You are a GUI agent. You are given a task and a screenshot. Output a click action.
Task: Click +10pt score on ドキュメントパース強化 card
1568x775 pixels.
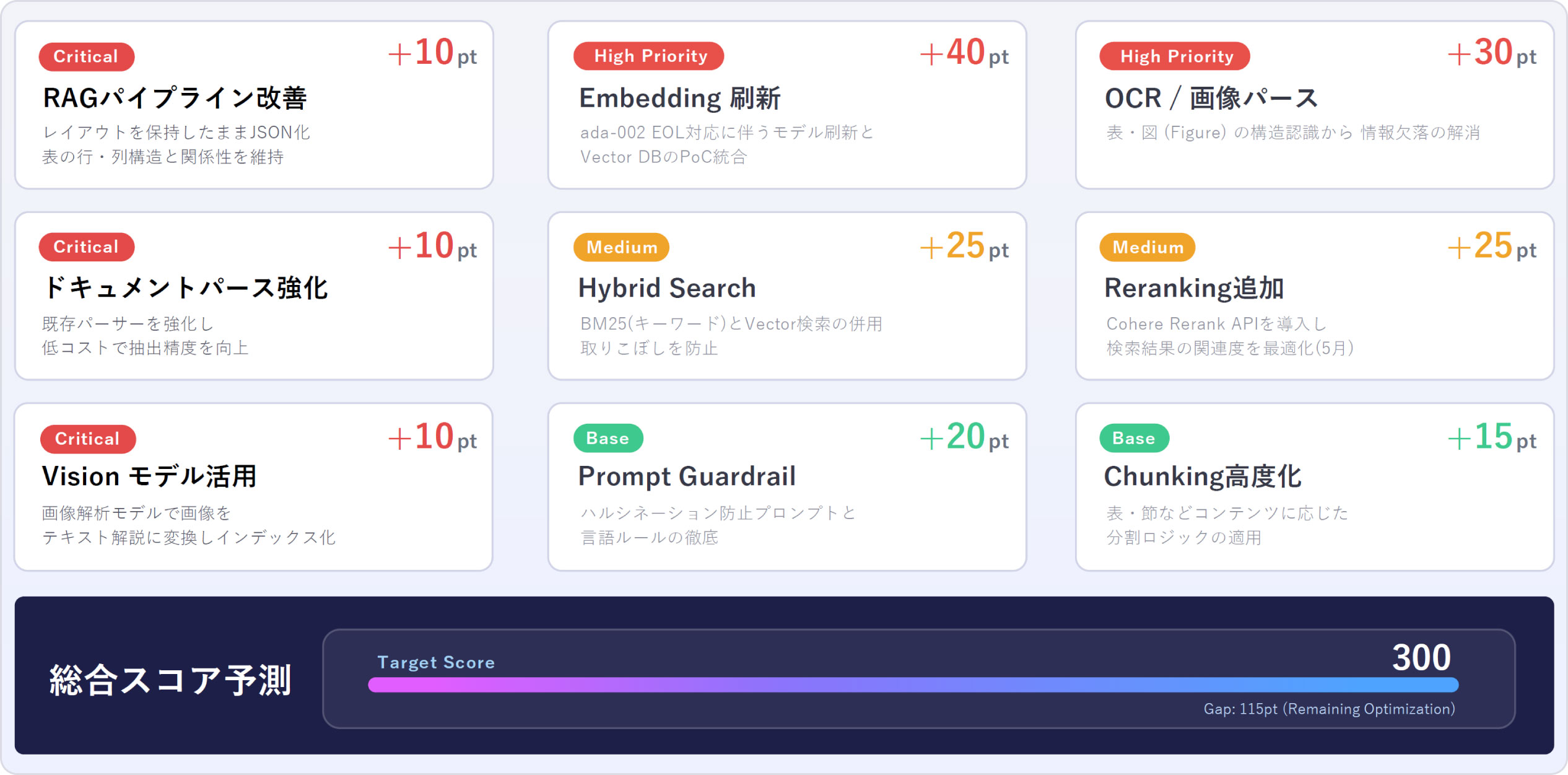click(432, 246)
